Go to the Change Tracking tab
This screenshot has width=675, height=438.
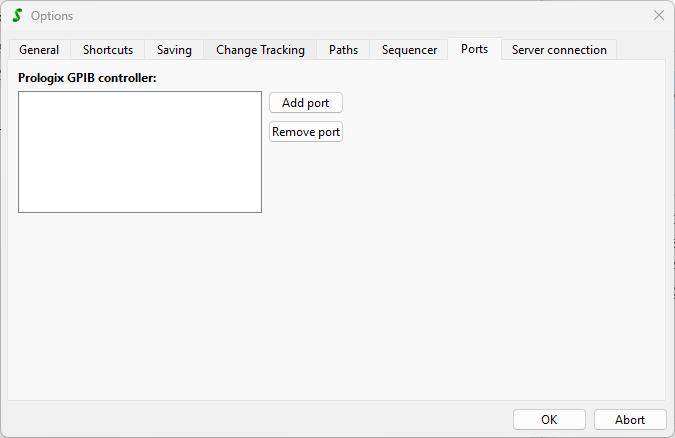[x=260, y=50]
